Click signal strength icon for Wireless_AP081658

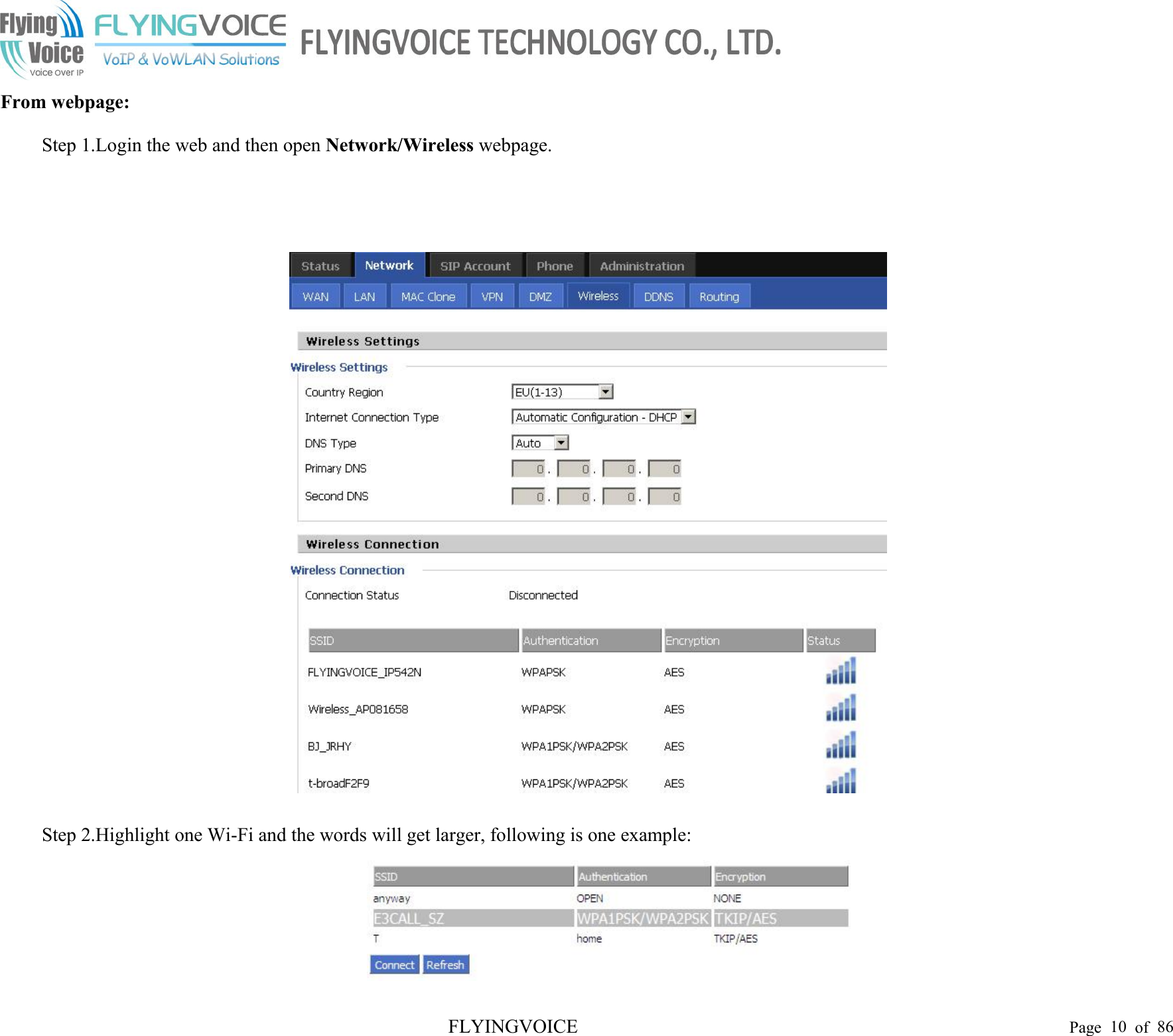841,708
